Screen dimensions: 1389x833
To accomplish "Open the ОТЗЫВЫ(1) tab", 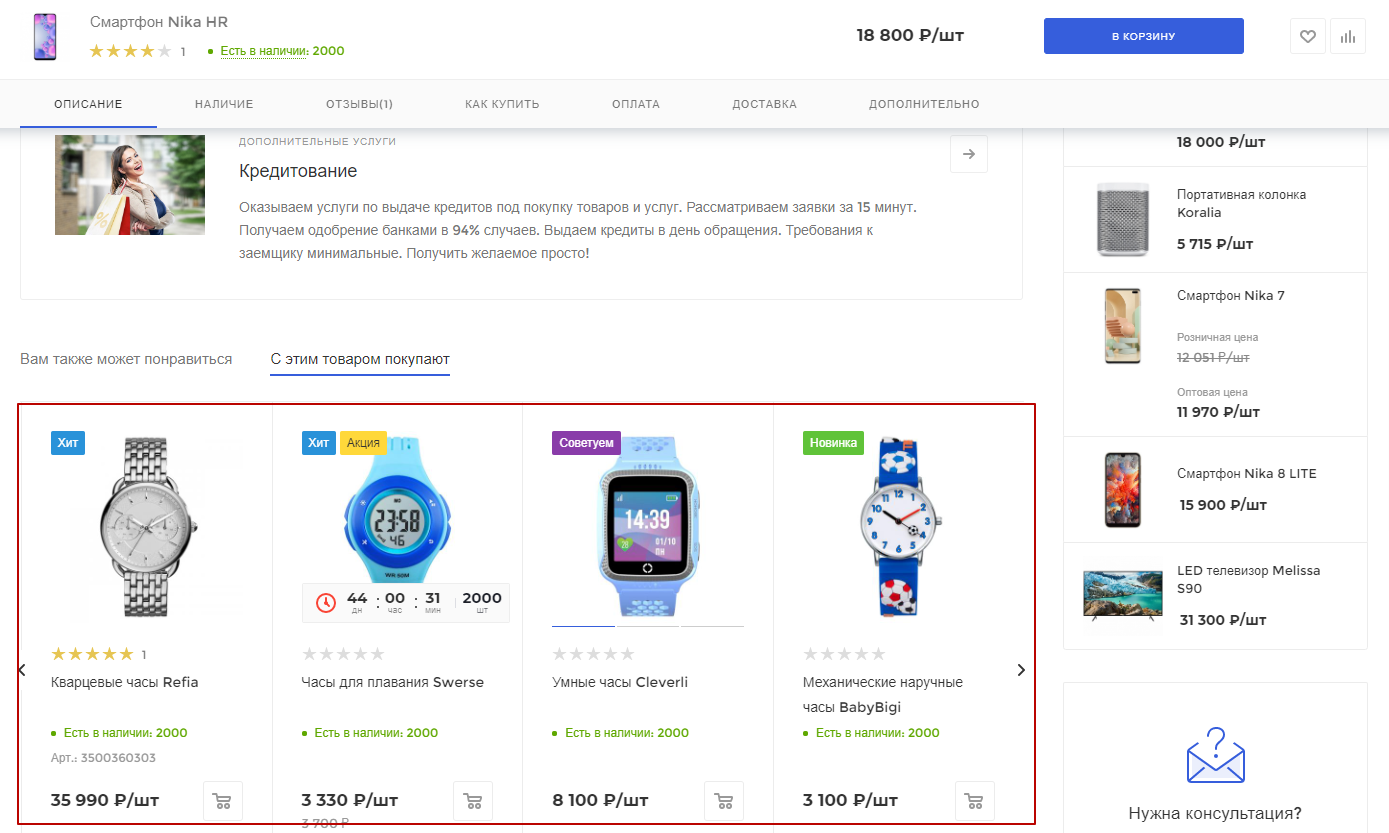I will [x=359, y=104].
